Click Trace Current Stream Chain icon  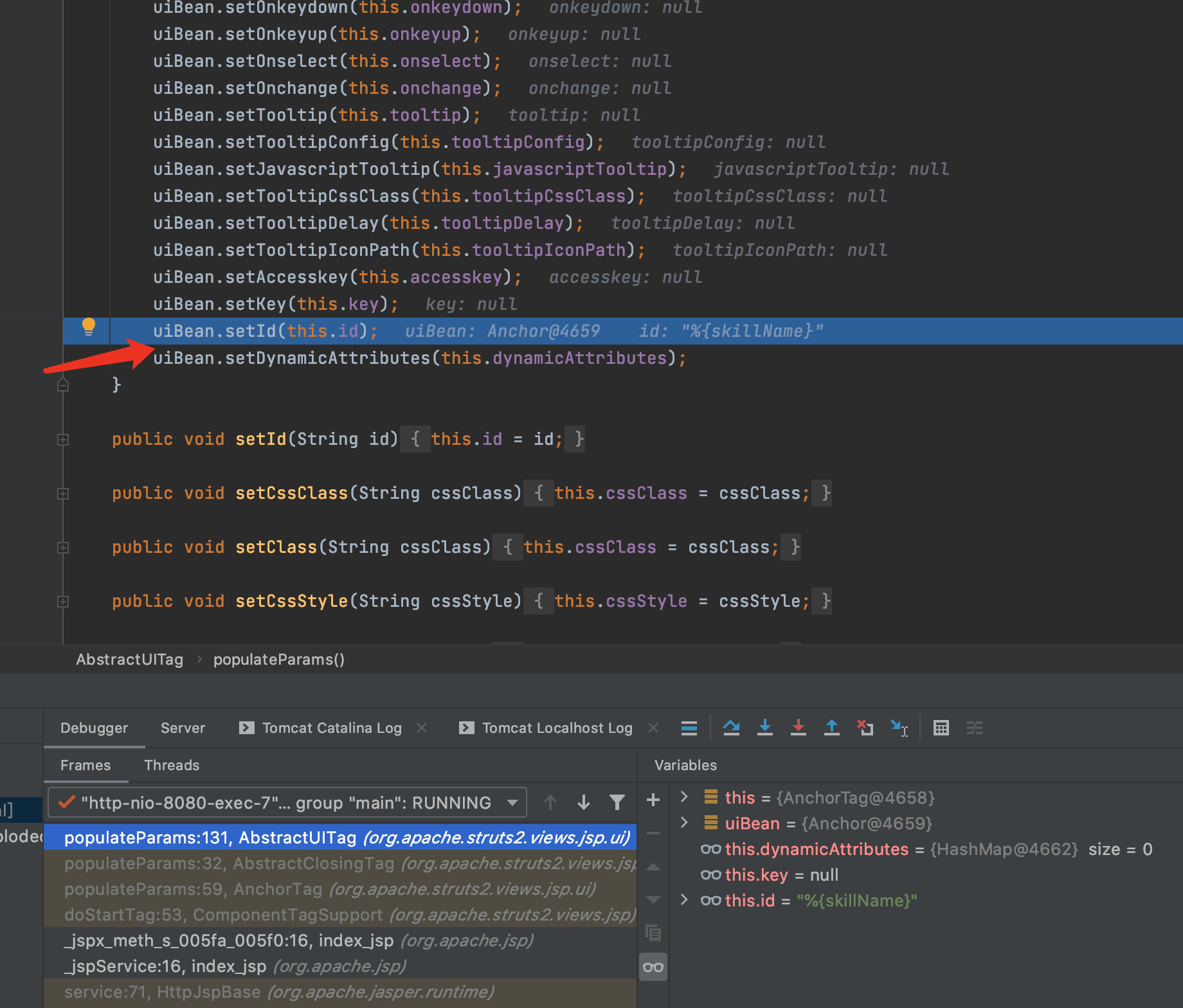(975, 728)
